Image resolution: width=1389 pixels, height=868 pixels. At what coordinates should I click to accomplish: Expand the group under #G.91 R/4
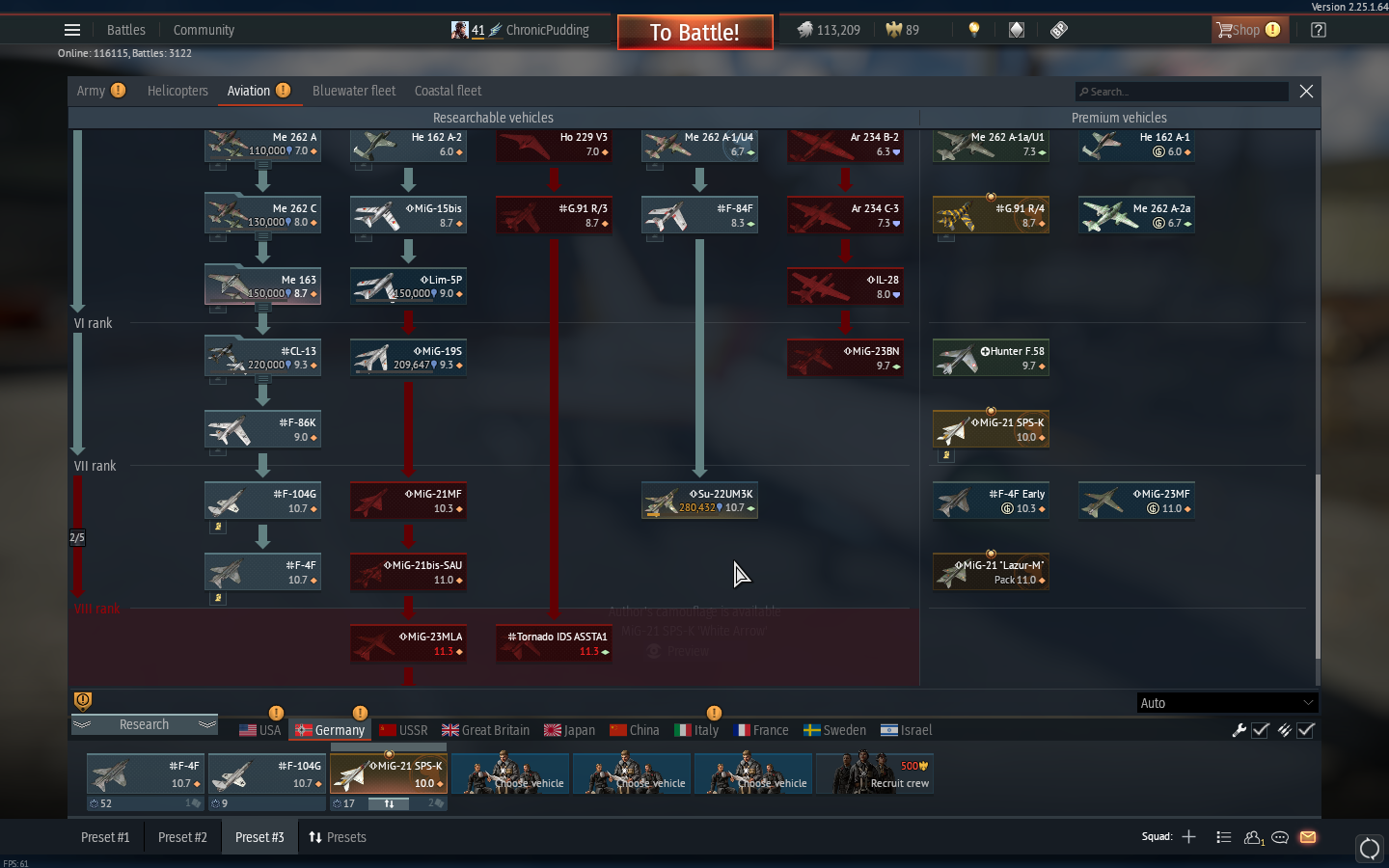[946, 237]
